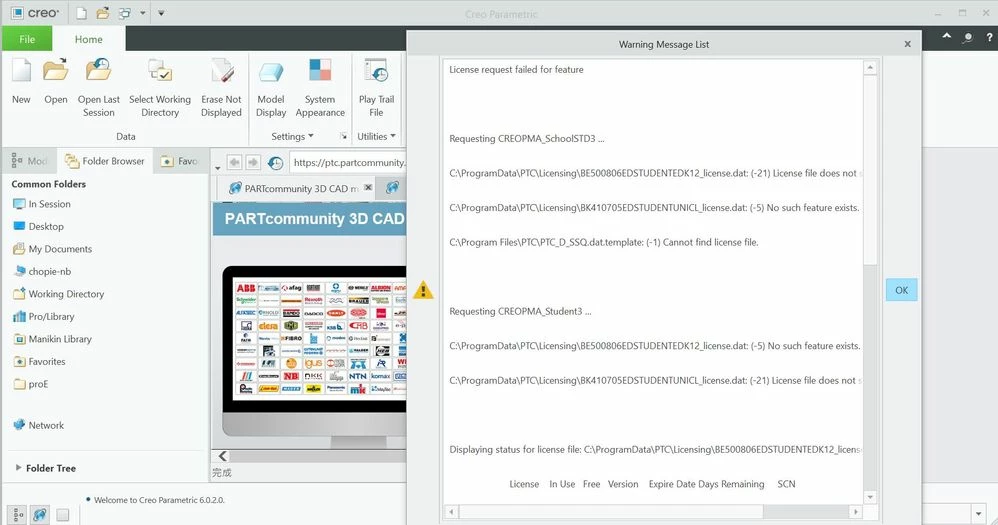Open the Settings group dropdown
The image size is (998, 525).
pyautogui.click(x=292, y=136)
